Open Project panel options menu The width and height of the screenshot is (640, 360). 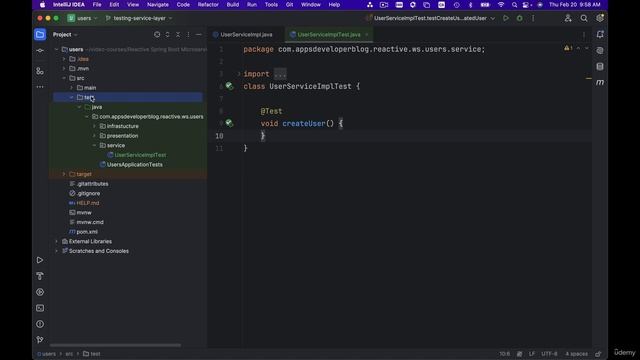(188, 35)
